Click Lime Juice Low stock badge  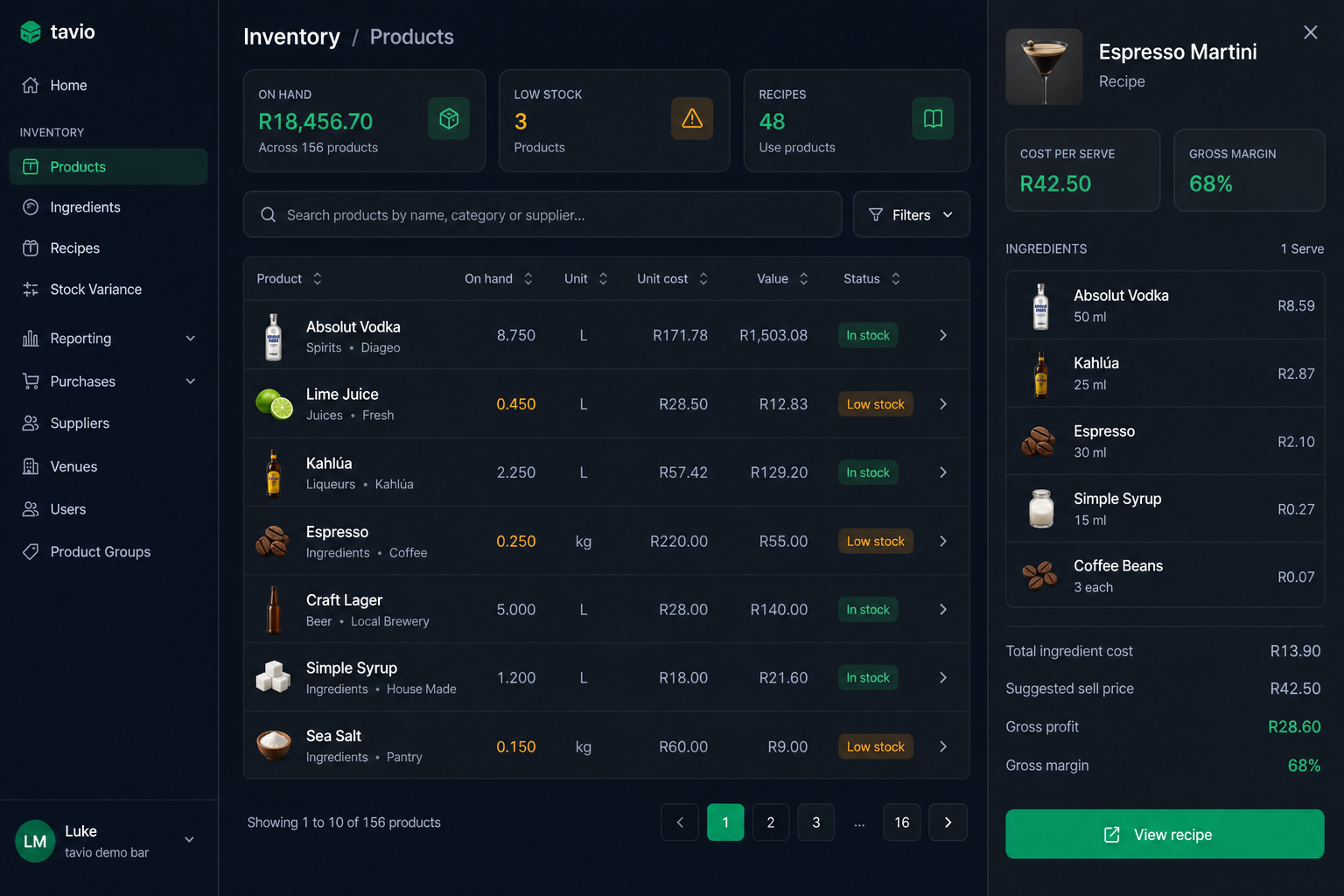click(875, 404)
